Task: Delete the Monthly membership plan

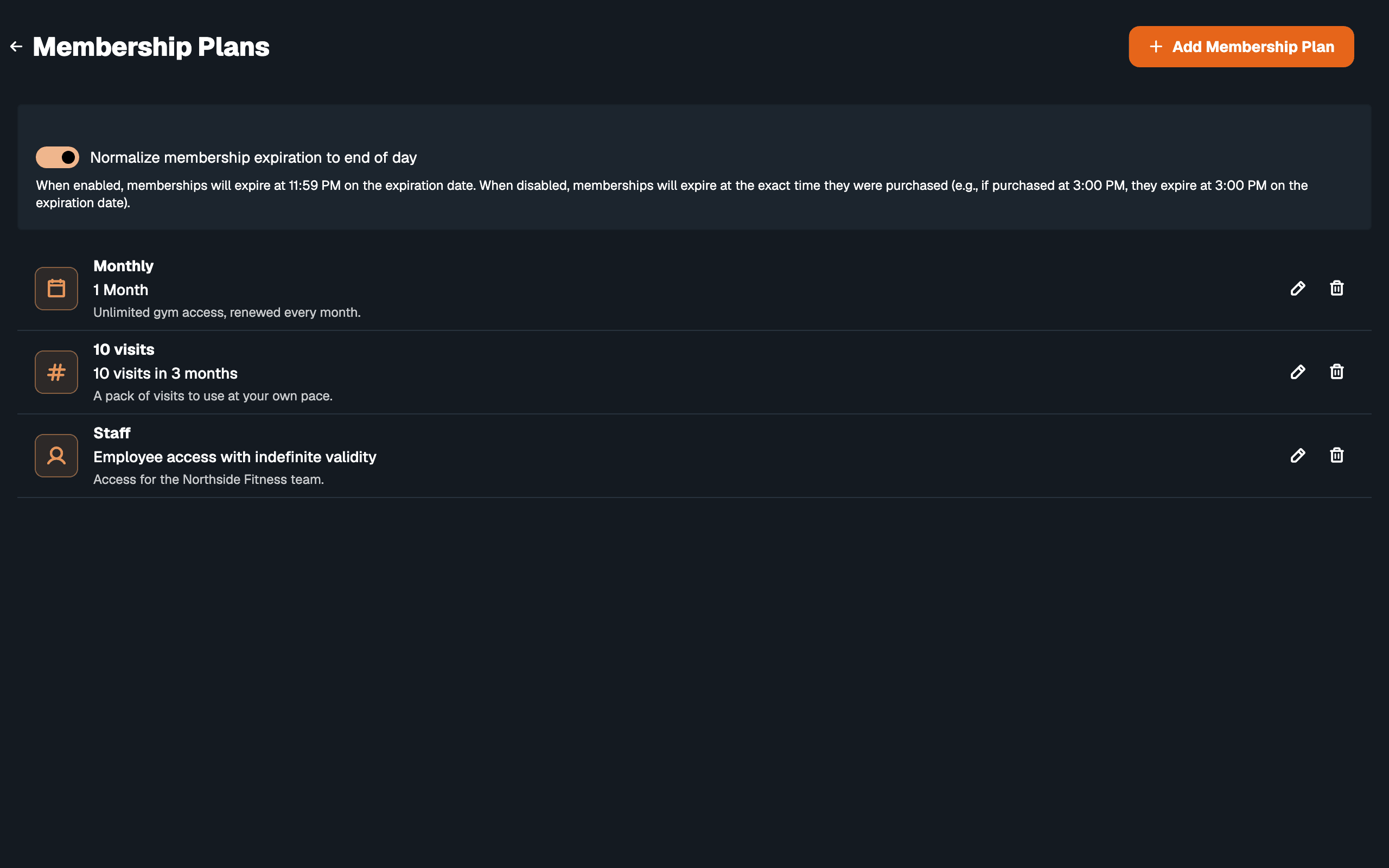Action: point(1337,288)
